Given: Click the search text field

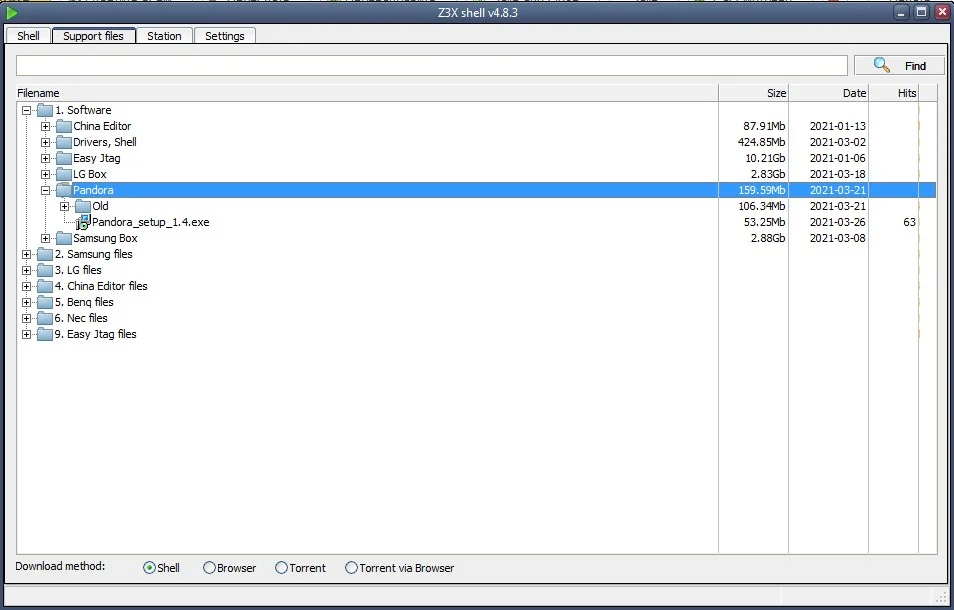Looking at the screenshot, I should [x=431, y=66].
